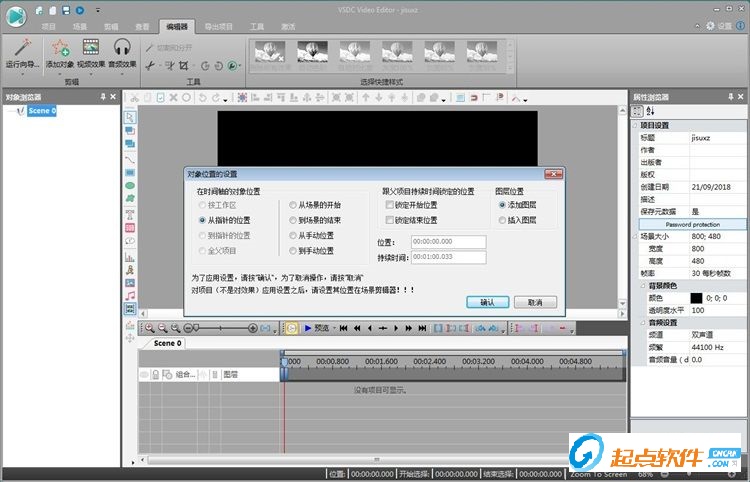
Task: Click the crop tool in 工具 group
Action: [x=184, y=66]
